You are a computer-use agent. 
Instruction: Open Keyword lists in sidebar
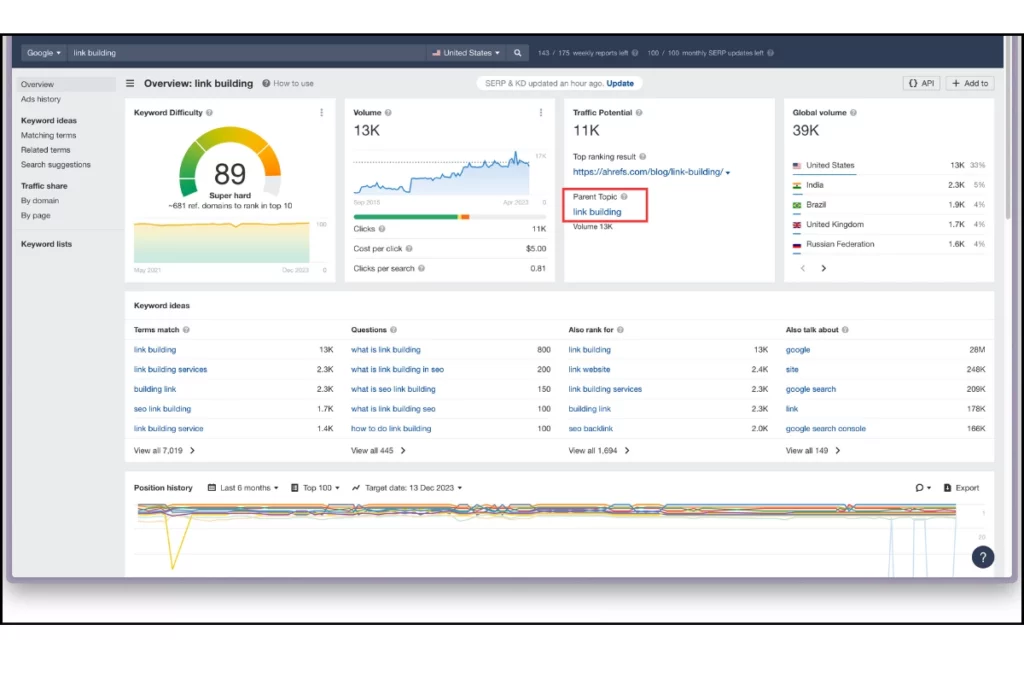46,244
